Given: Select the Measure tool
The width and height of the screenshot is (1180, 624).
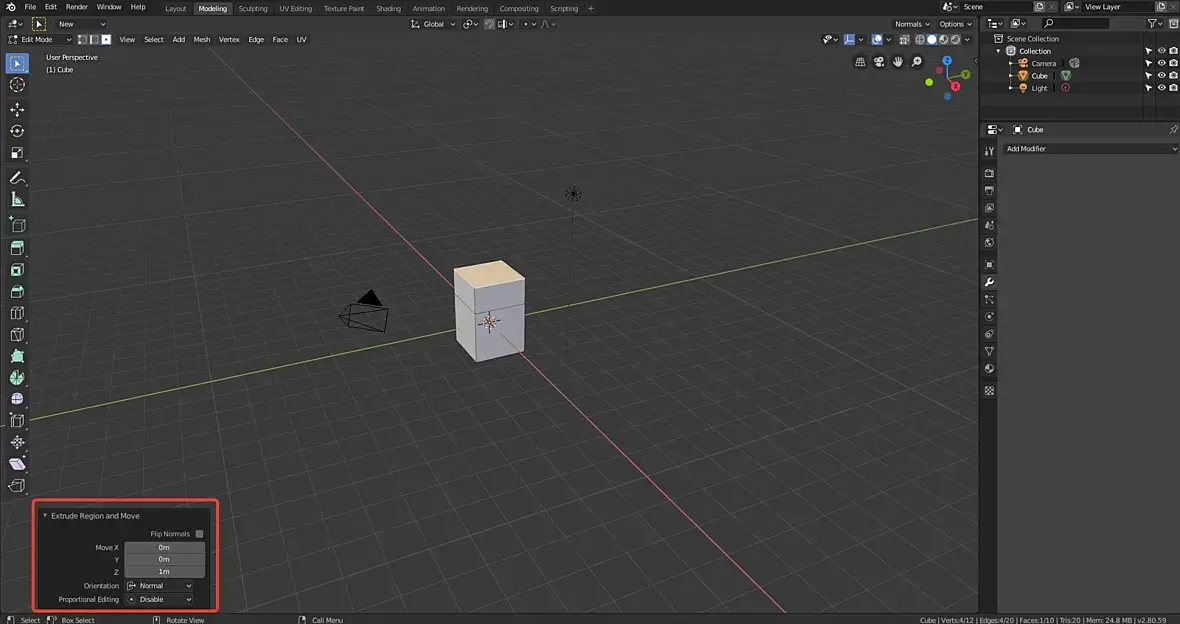Looking at the screenshot, I should pos(17,200).
